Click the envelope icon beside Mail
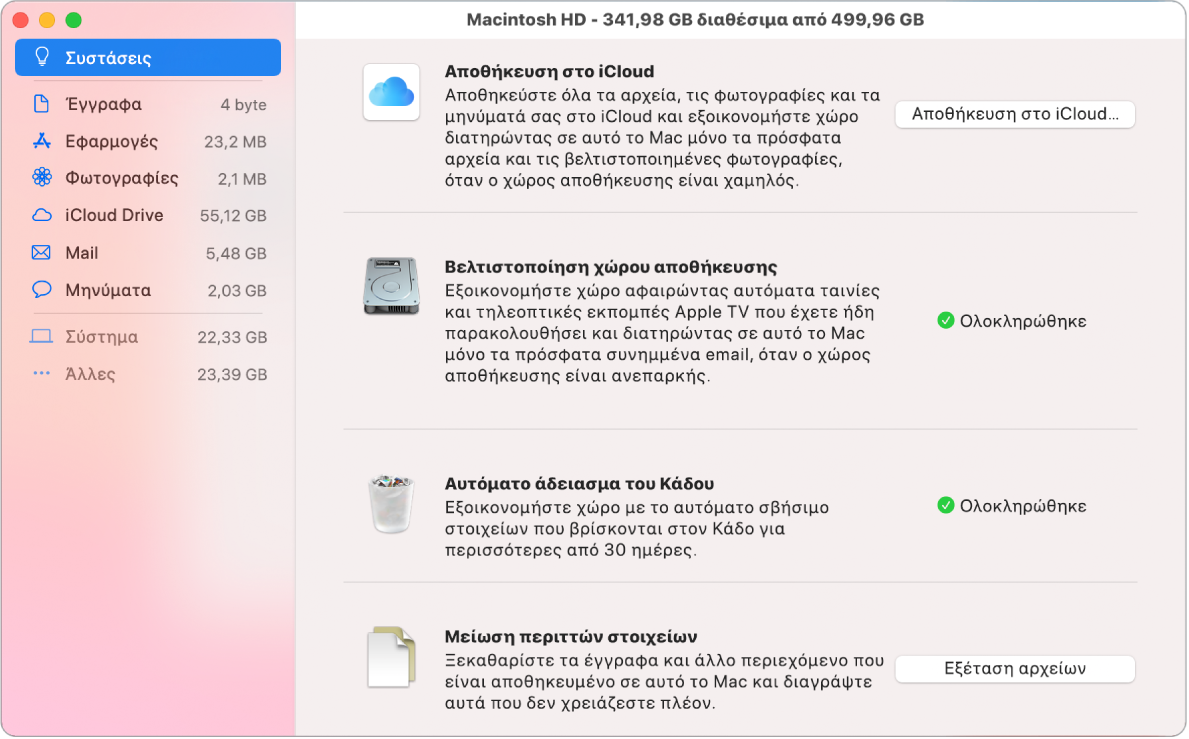The image size is (1189, 739). pyautogui.click(x=41, y=253)
